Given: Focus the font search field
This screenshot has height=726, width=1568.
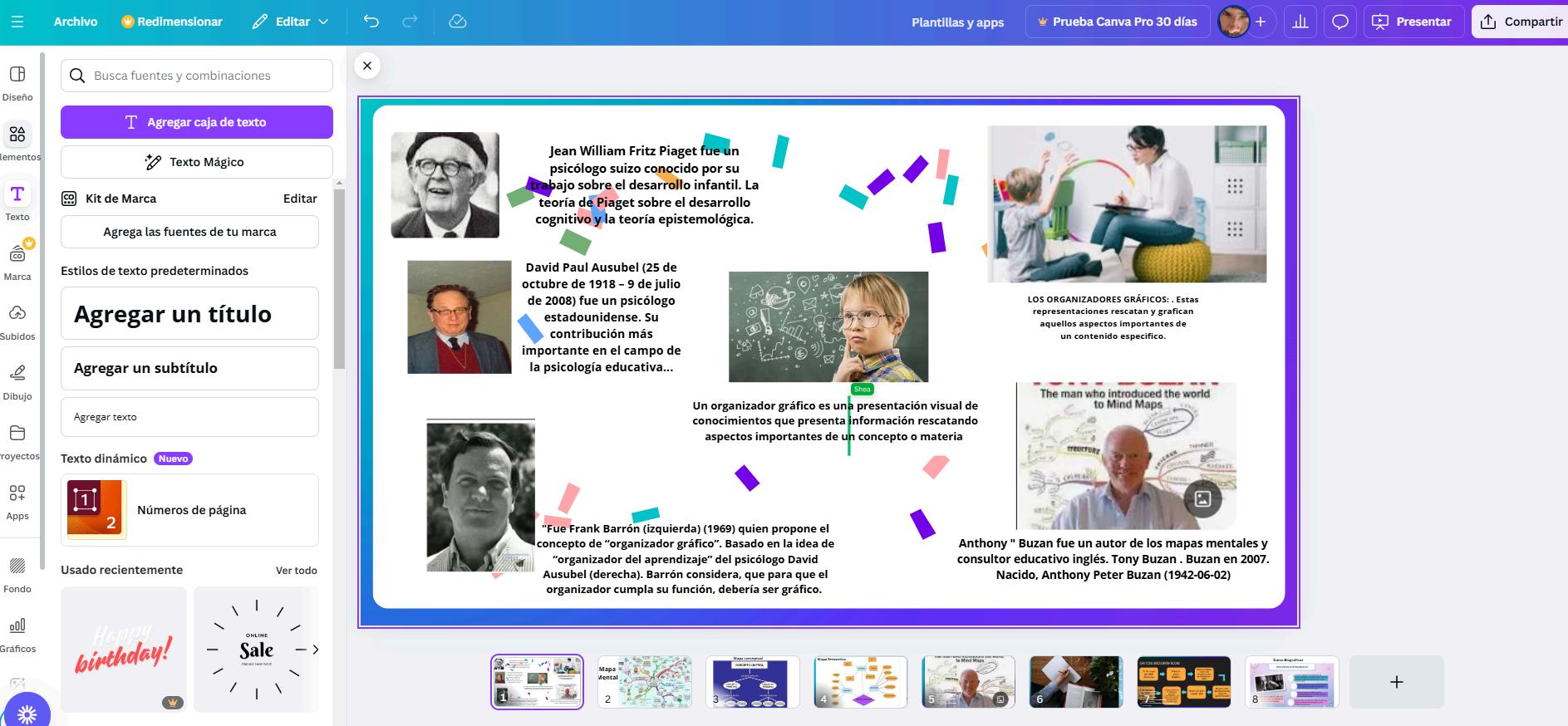Looking at the screenshot, I should coord(197,76).
